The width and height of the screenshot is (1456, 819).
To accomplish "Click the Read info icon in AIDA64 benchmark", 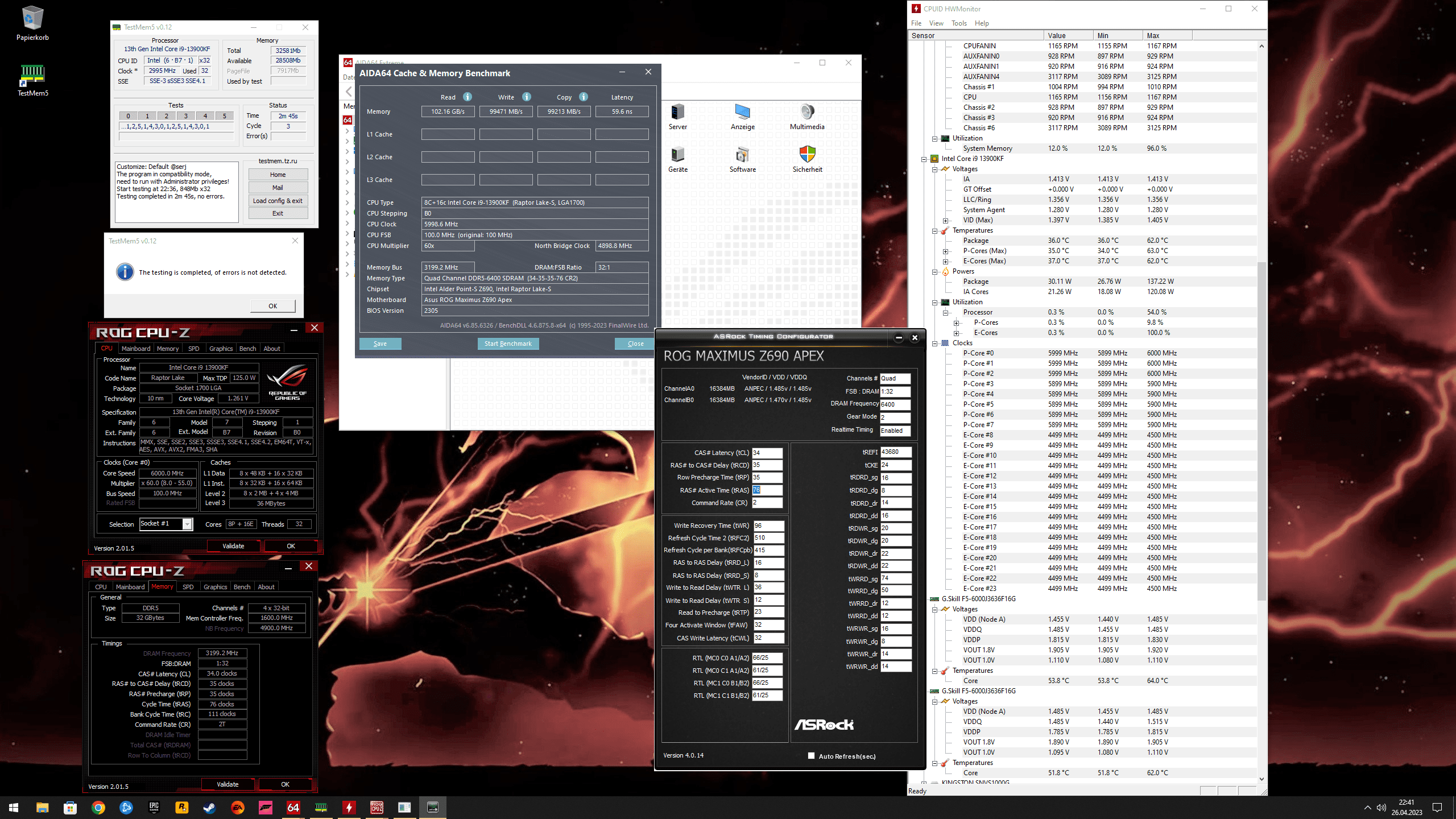I will (467, 97).
